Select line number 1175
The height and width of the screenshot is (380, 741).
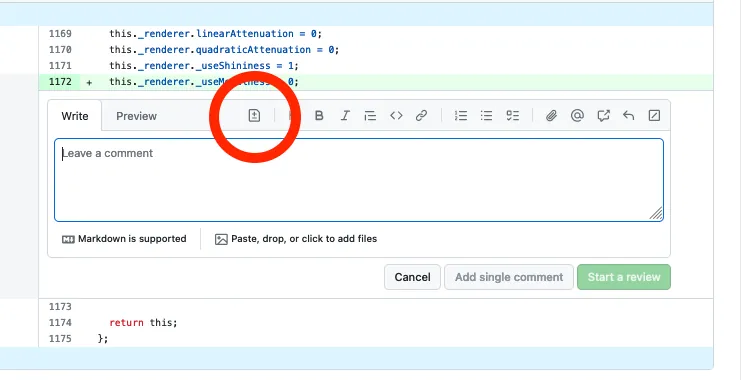(60, 338)
